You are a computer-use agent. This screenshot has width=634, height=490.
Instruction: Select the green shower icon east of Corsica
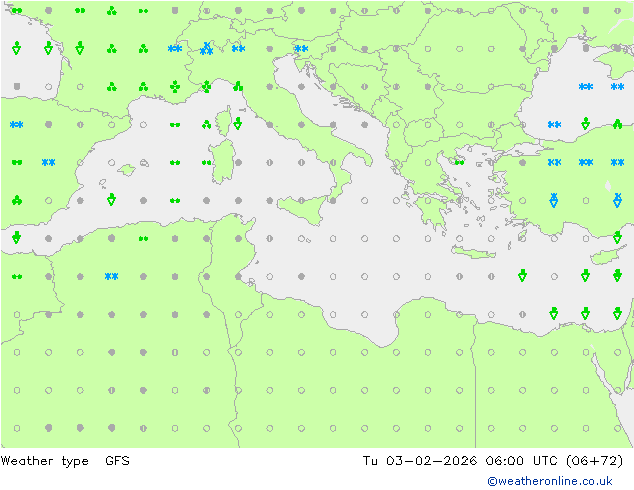pyautogui.click(x=238, y=124)
